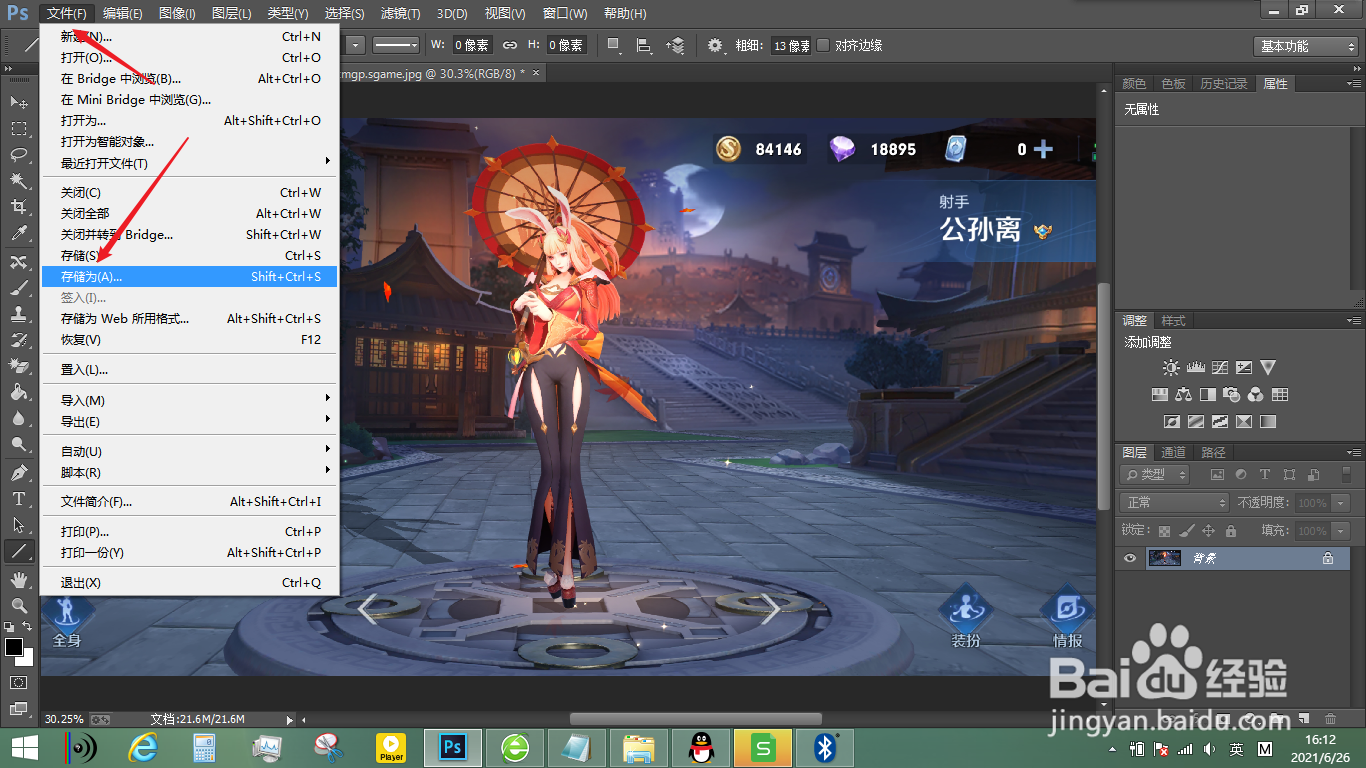Switch to the 历史记录 tab
This screenshot has height=768, width=1366.
coord(1223,83)
